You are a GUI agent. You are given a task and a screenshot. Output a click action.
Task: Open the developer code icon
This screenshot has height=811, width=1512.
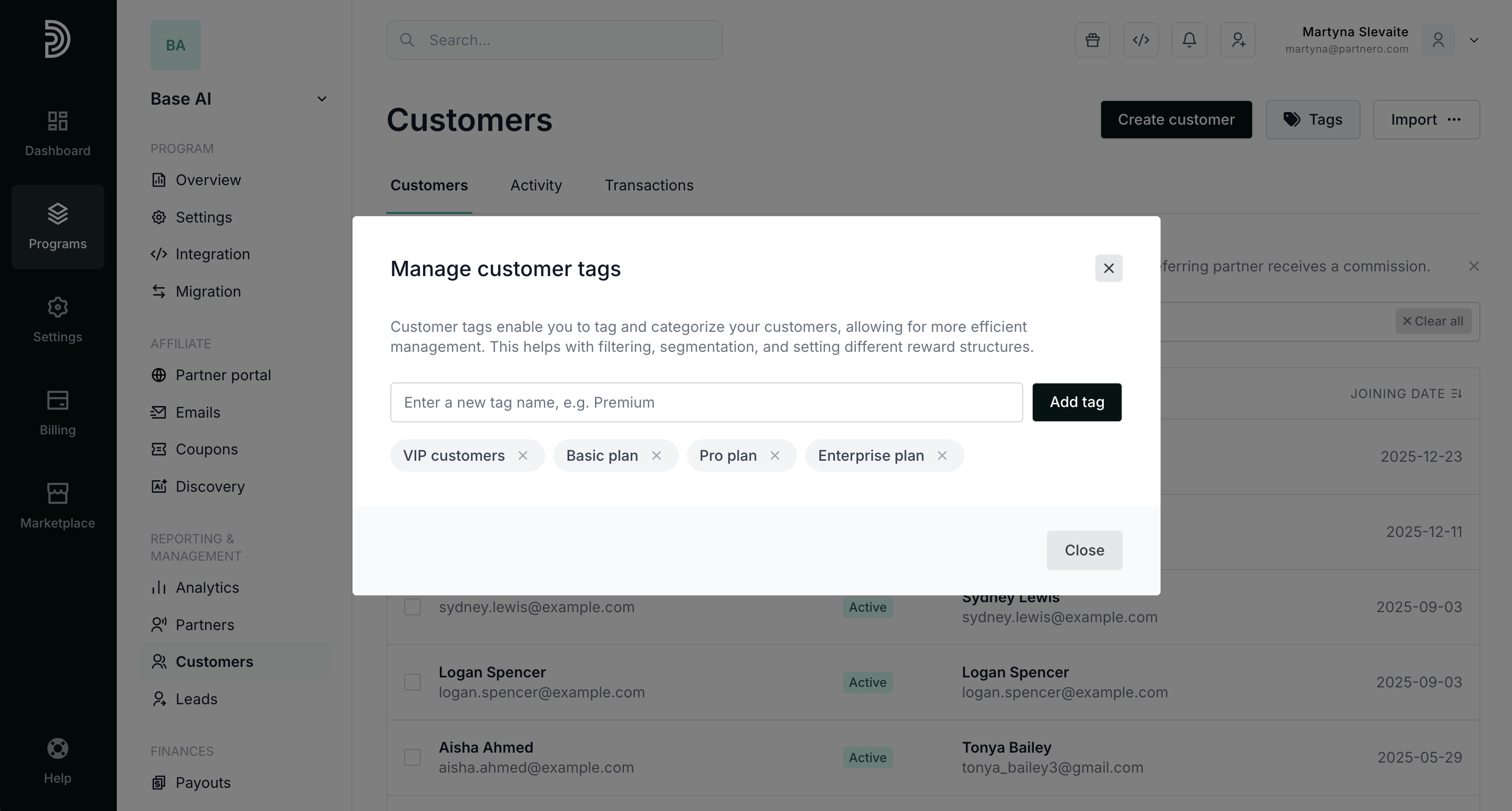pos(1141,40)
